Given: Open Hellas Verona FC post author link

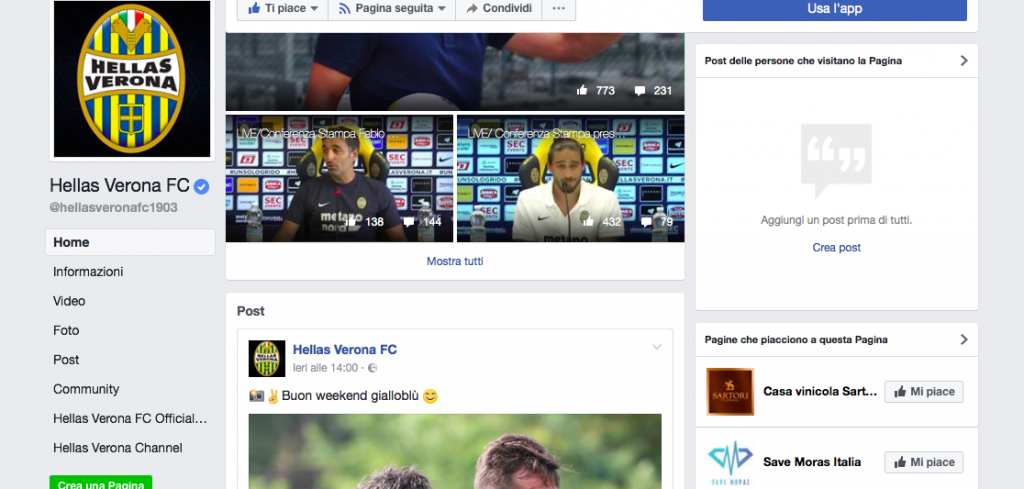Looking at the screenshot, I should [x=345, y=350].
